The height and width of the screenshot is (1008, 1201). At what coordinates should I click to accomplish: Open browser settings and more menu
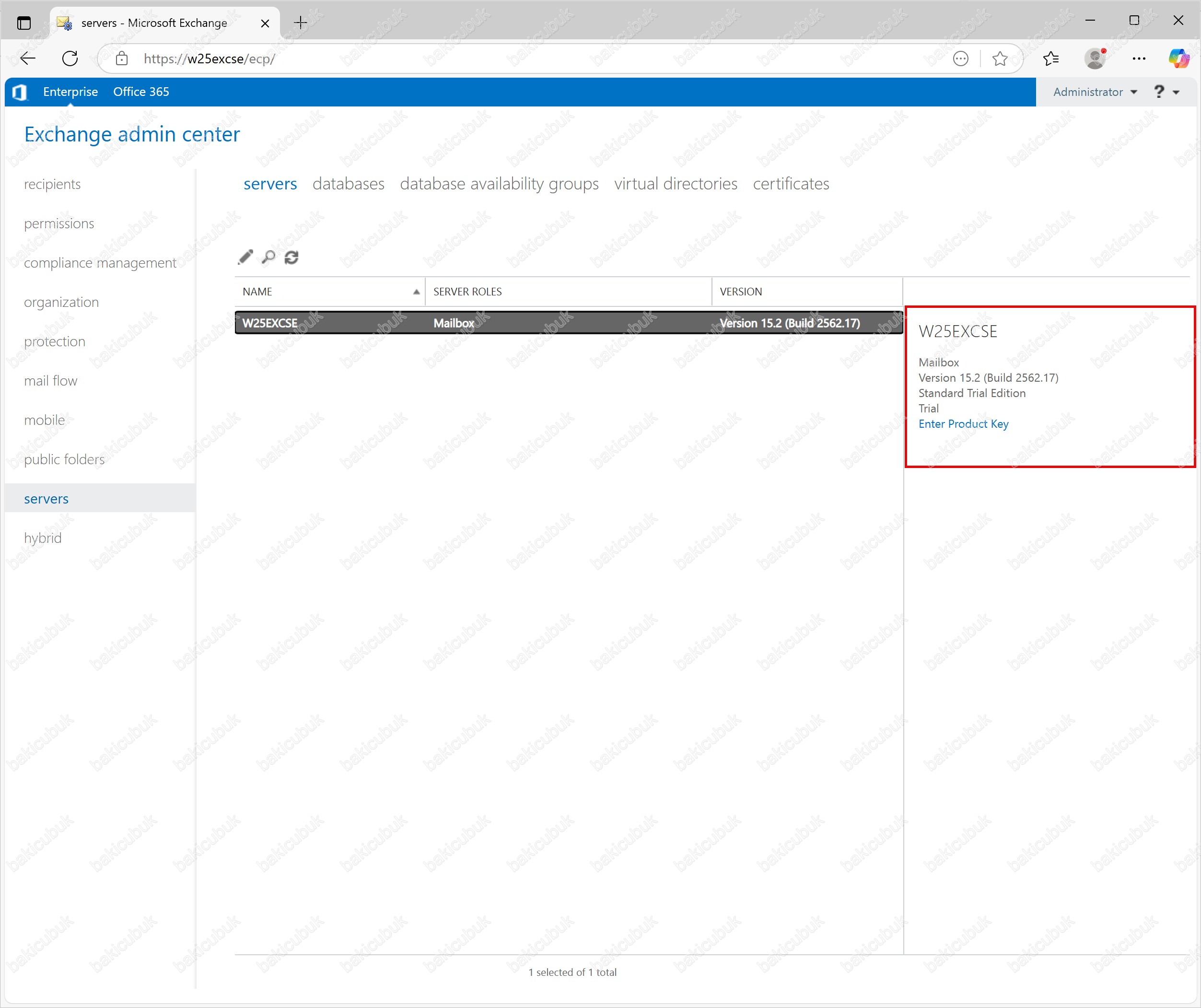pyautogui.click(x=1139, y=59)
